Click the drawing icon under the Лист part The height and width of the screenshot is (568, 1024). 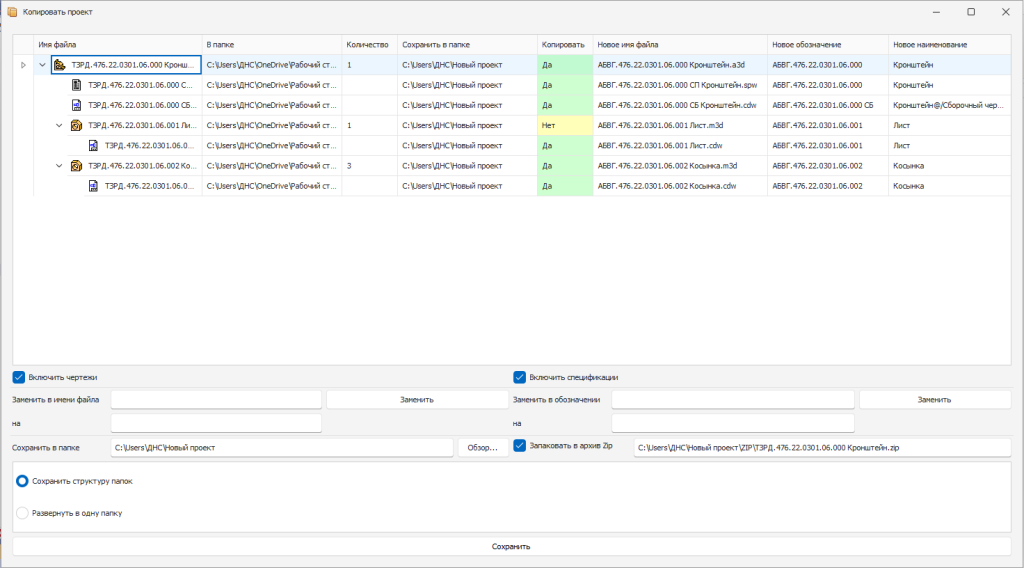click(93, 145)
